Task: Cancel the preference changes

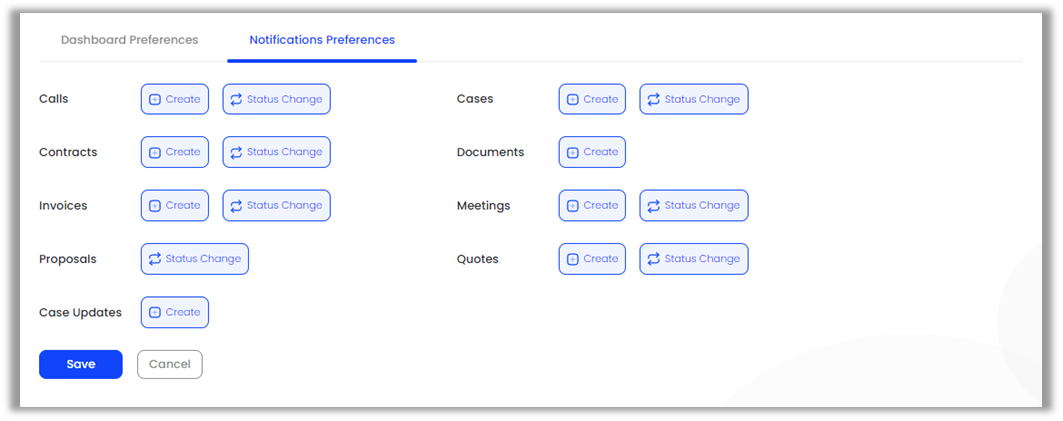Action: coord(170,364)
